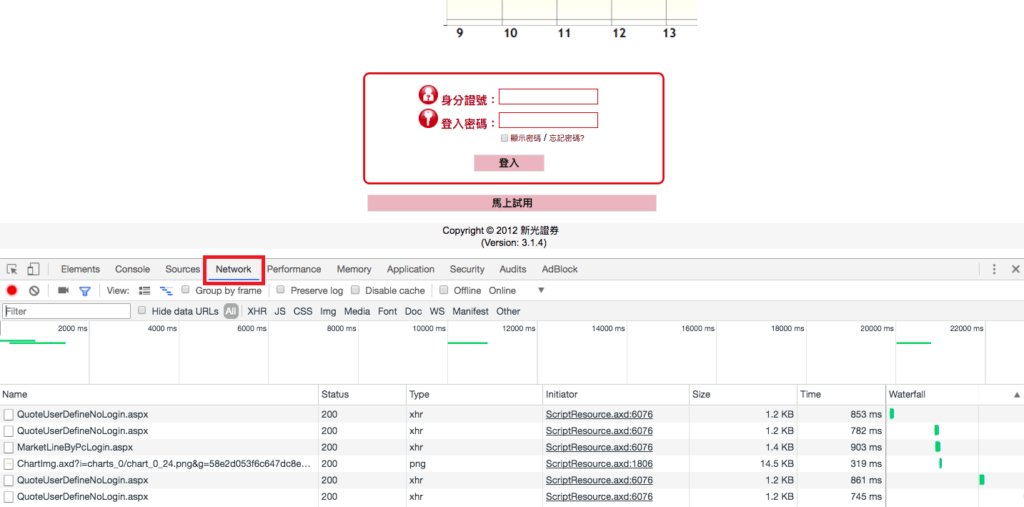Filter requests by Other
Viewport: 1024px width, 507px height.
click(x=508, y=312)
